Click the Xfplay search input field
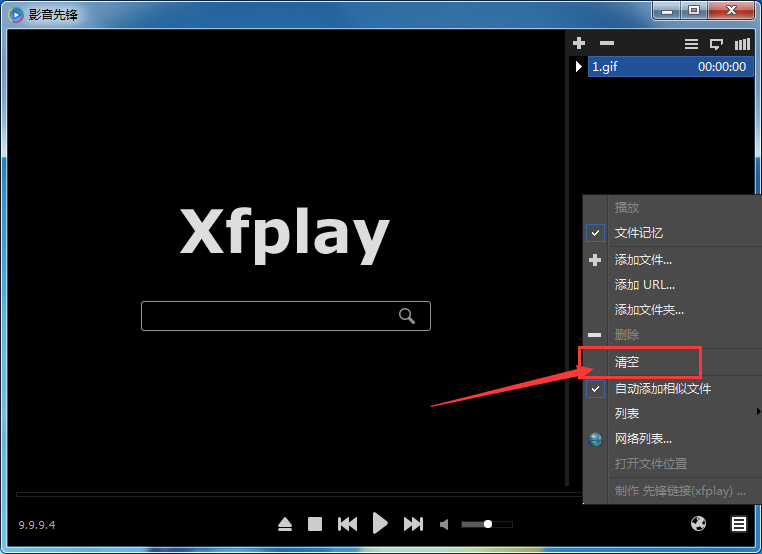 270,316
